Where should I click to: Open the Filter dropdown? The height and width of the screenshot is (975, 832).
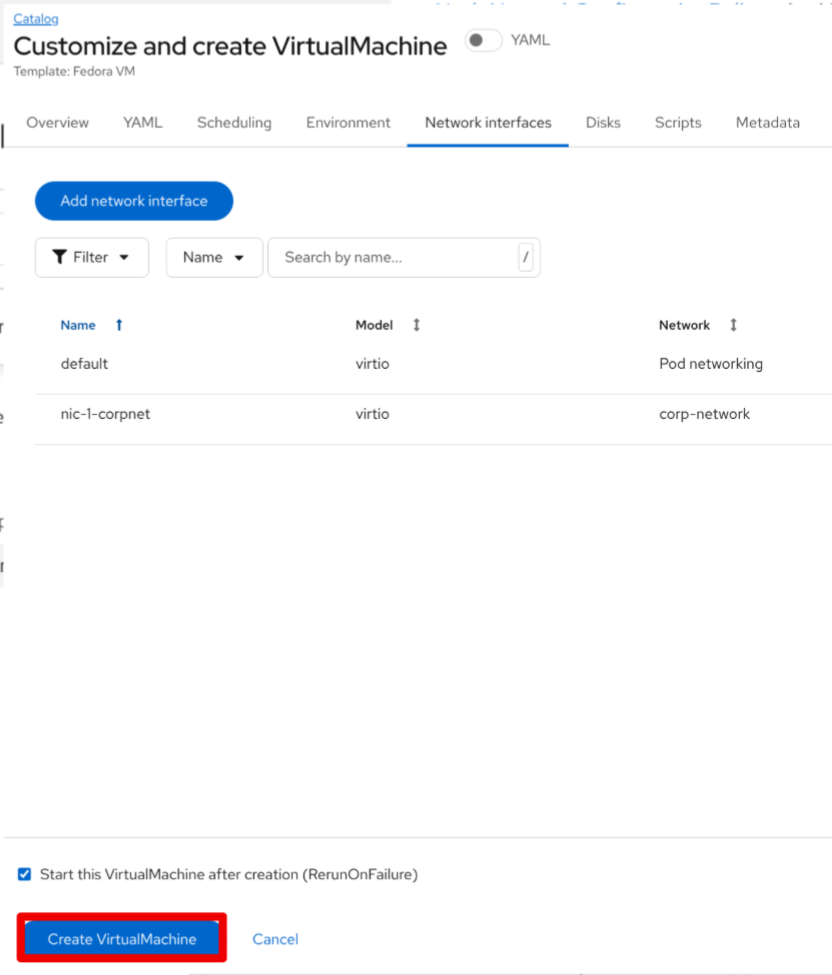coord(91,257)
